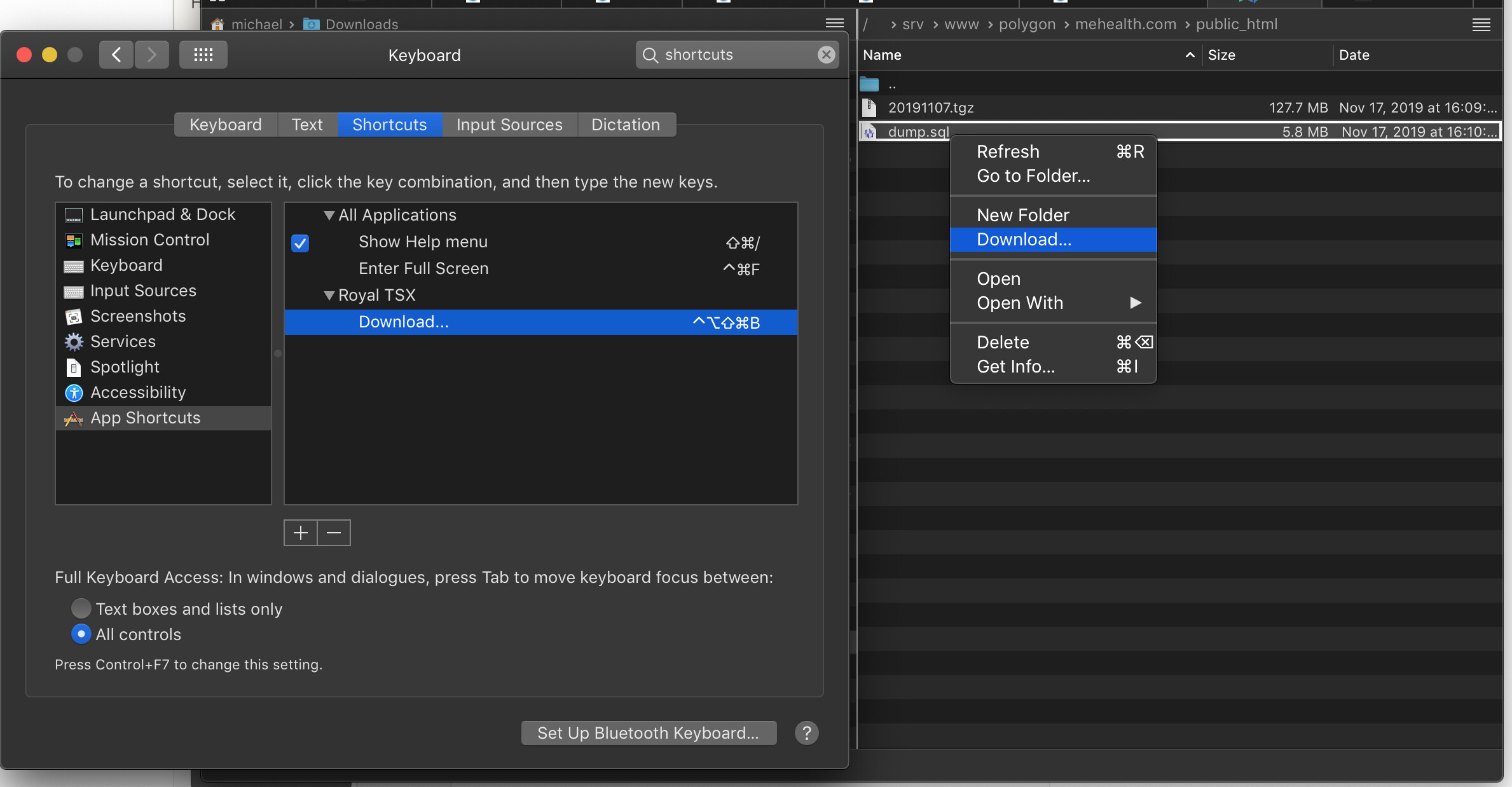Select Accessibility in shortcut categories list
The width and height of the screenshot is (1512, 787).
tap(138, 392)
